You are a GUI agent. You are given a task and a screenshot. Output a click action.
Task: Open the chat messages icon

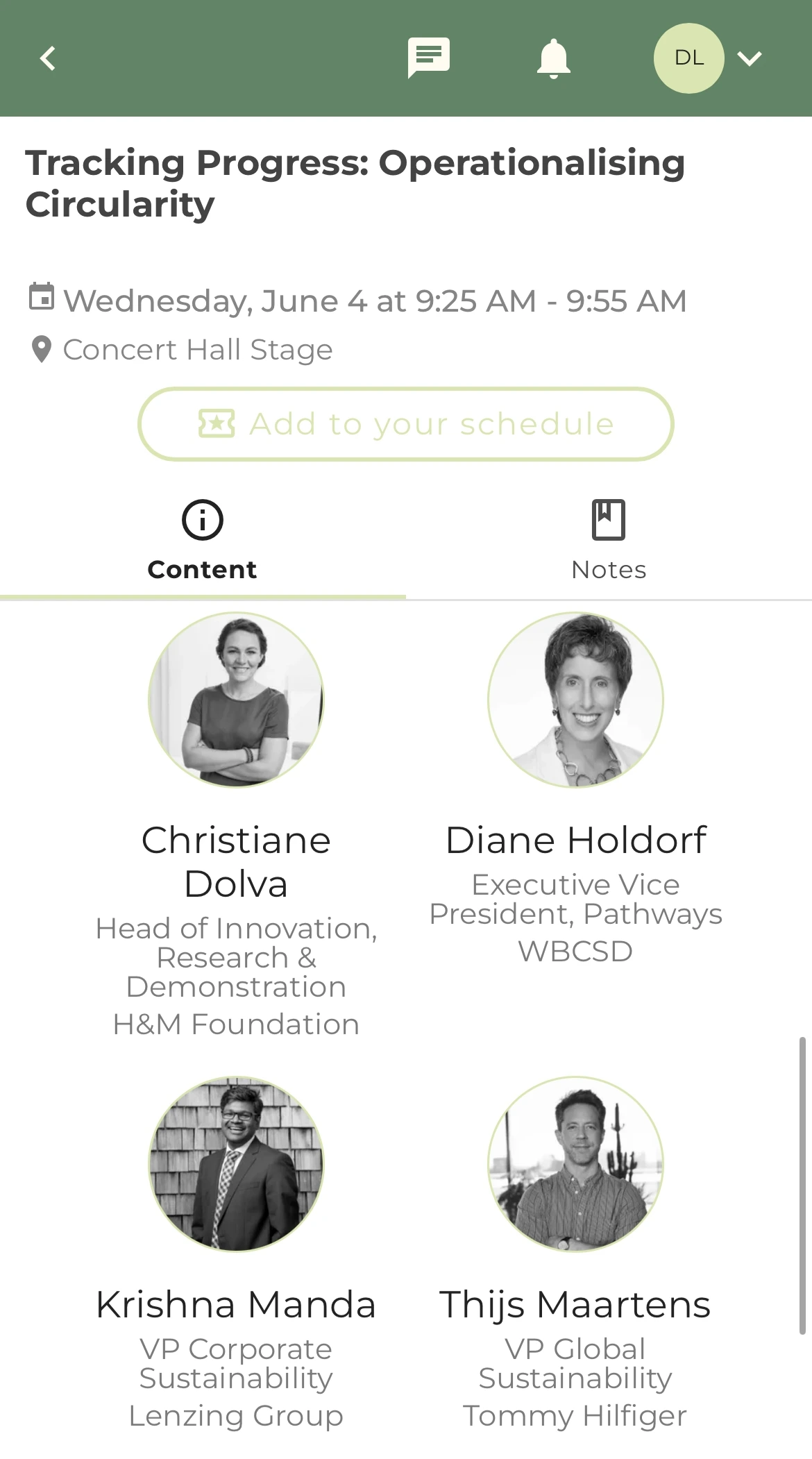tap(429, 58)
